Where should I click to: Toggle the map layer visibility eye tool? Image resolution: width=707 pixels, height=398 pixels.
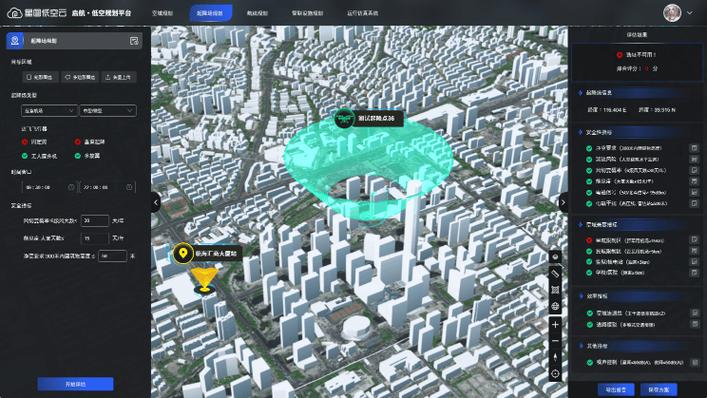[555, 257]
